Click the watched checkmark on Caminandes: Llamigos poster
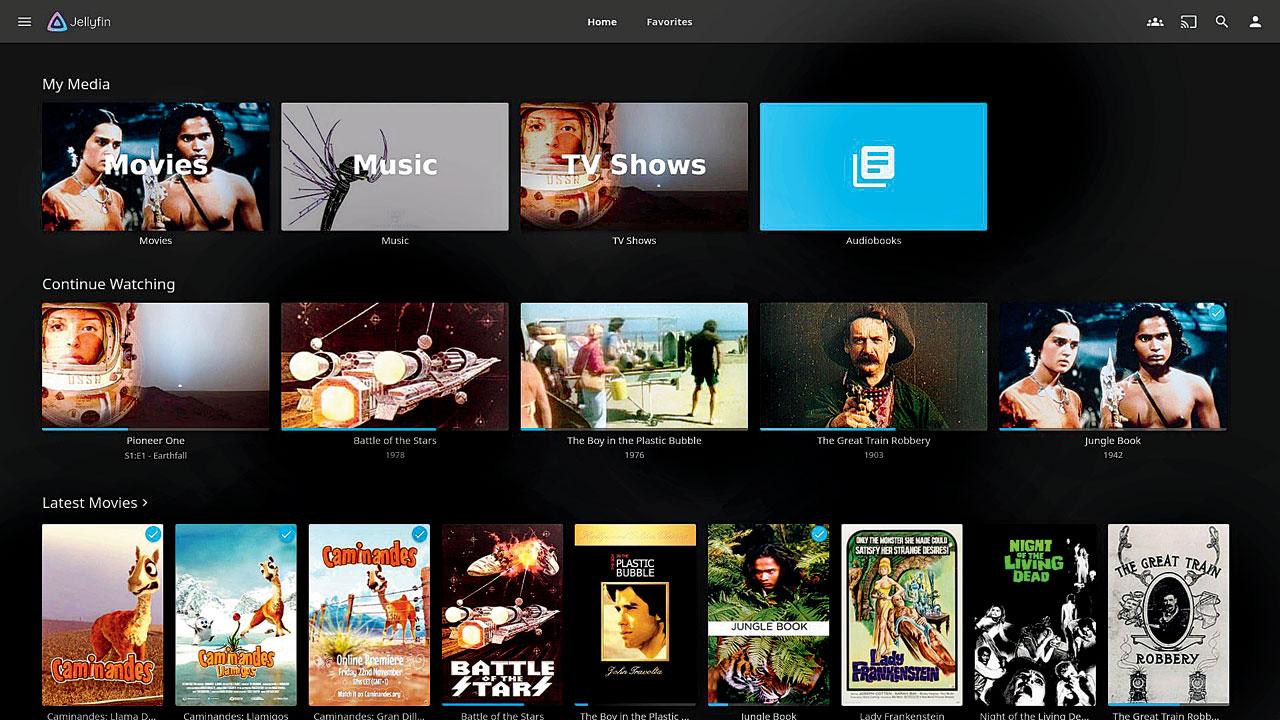Screen dimensions: 1280x720 pos(286,535)
